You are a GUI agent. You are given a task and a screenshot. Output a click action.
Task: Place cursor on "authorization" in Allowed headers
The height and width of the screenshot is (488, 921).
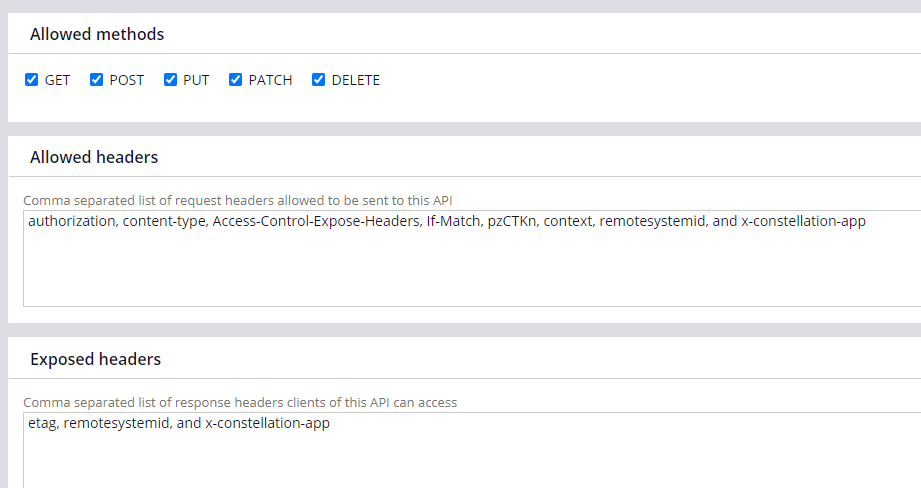[x=71, y=221]
